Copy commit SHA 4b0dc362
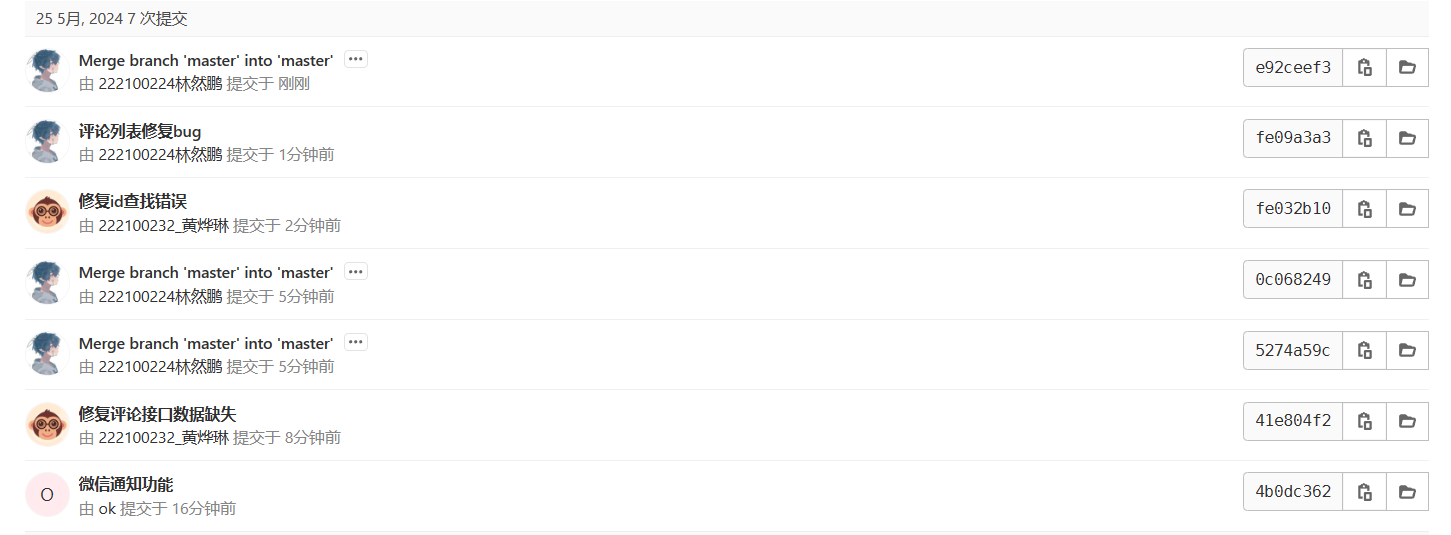This screenshot has width=1451, height=535. 1364,492
